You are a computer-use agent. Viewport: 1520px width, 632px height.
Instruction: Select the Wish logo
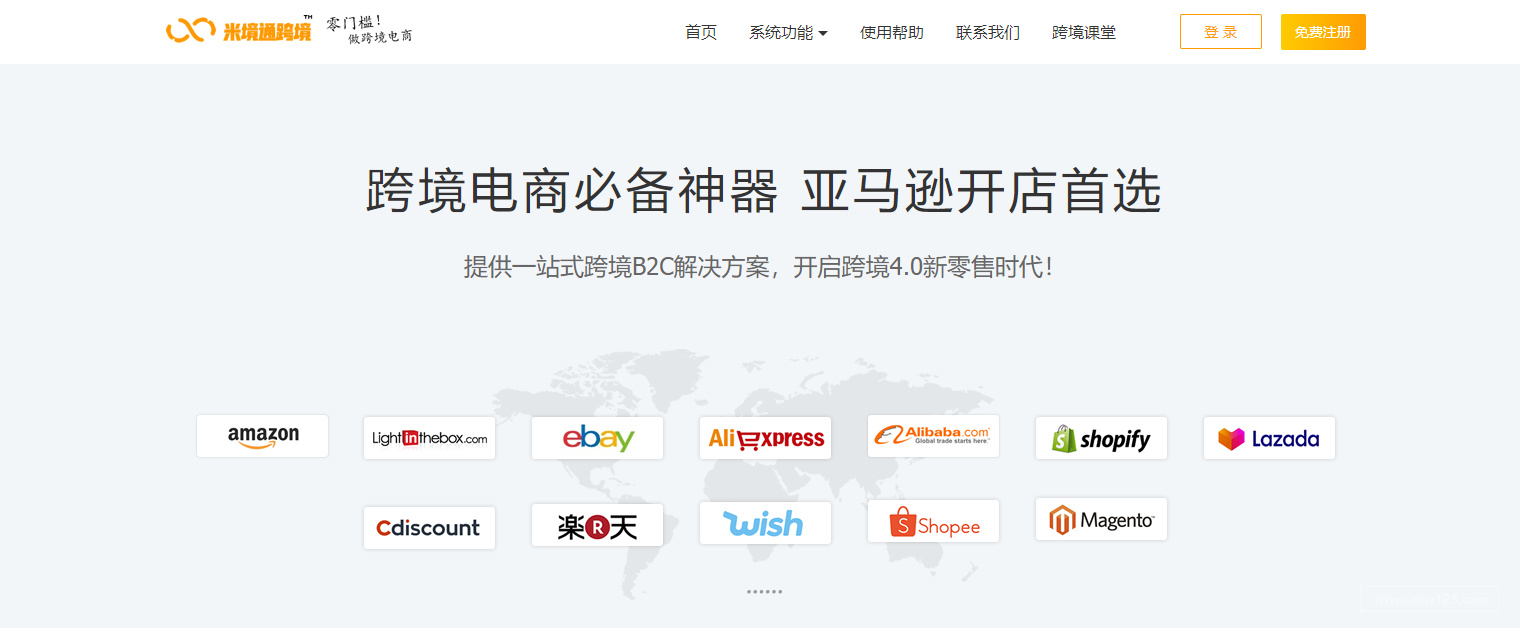(765, 521)
